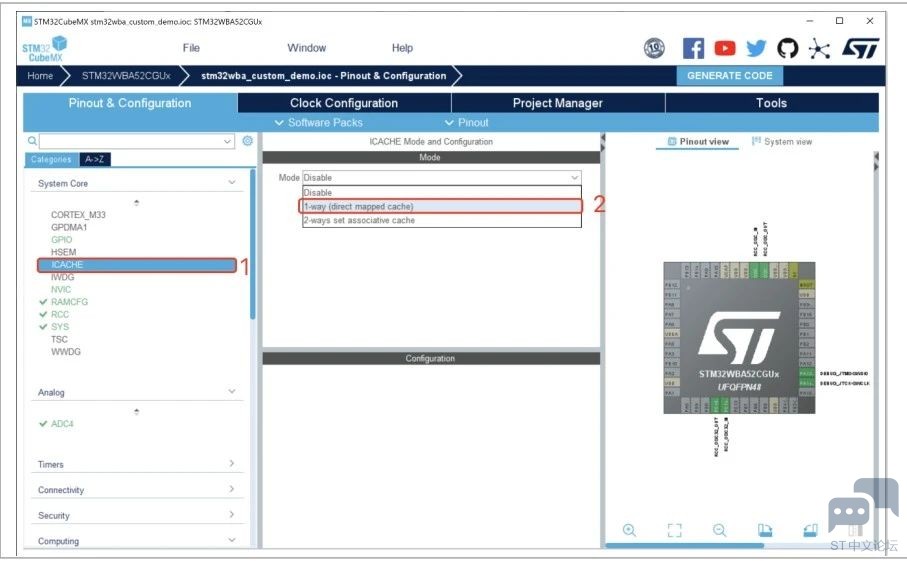Click the category list vertical scrollbar

pos(252,244)
